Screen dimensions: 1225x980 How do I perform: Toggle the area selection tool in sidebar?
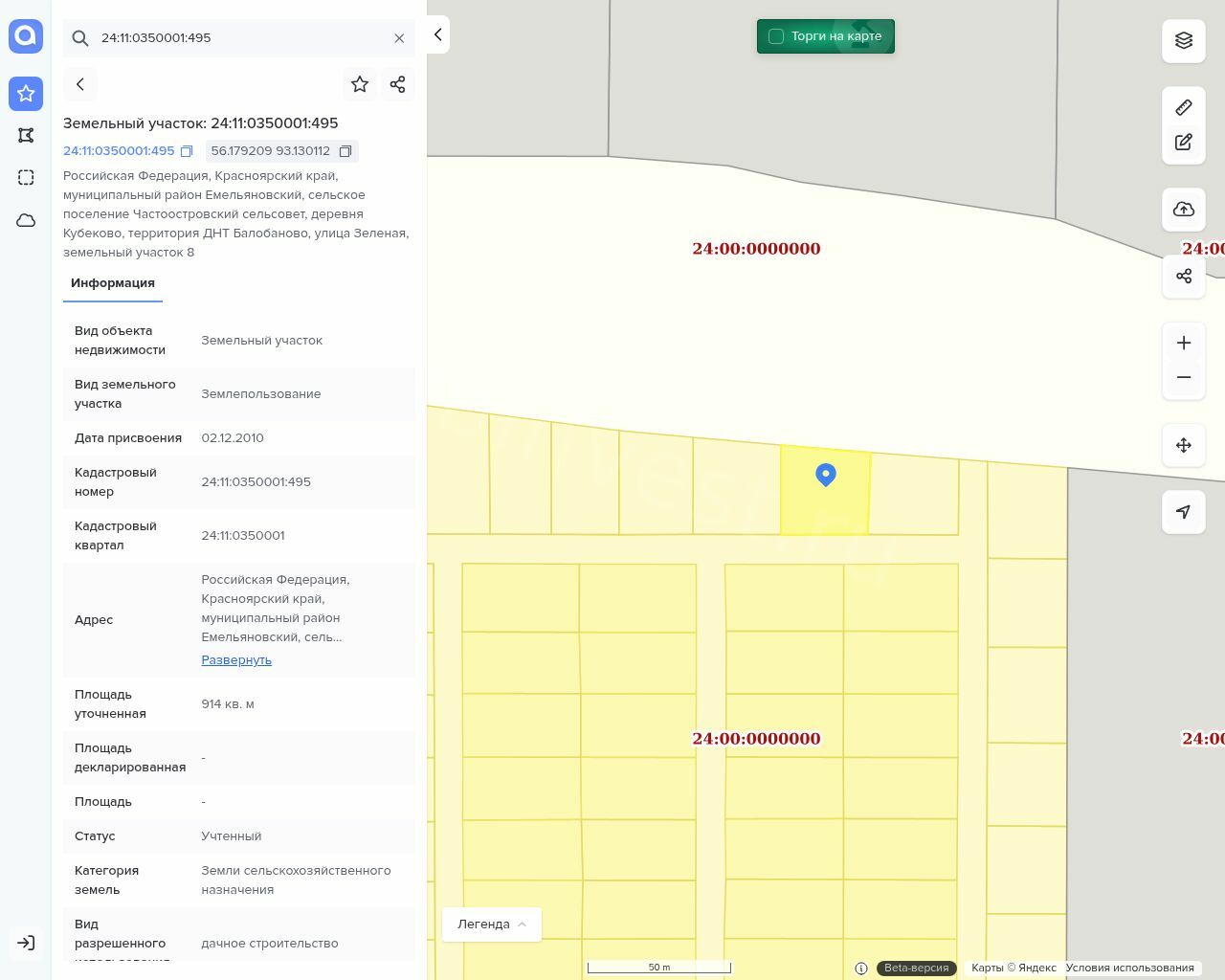point(26,178)
